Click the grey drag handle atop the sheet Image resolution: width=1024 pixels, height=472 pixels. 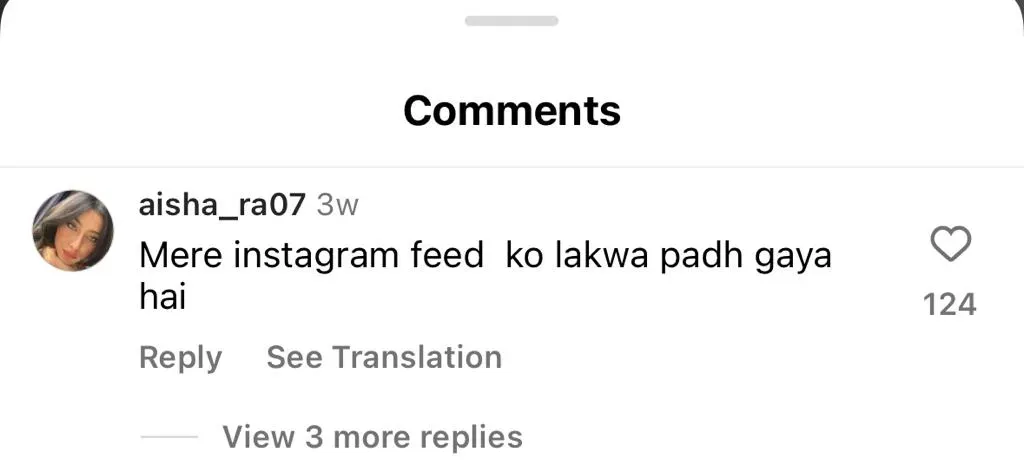pyautogui.click(x=512, y=21)
